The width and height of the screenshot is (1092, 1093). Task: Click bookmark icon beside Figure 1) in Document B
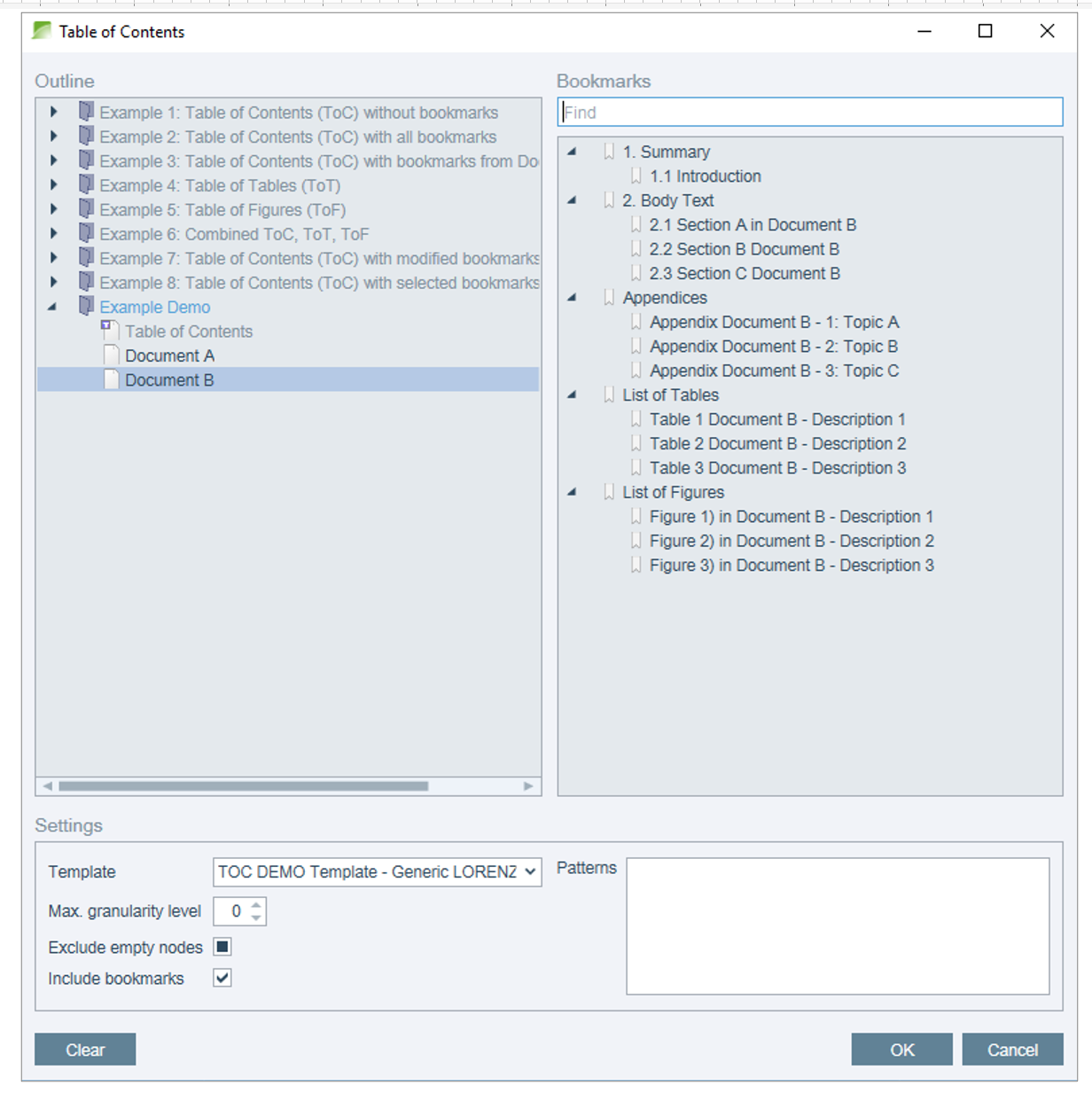pyautogui.click(x=636, y=516)
